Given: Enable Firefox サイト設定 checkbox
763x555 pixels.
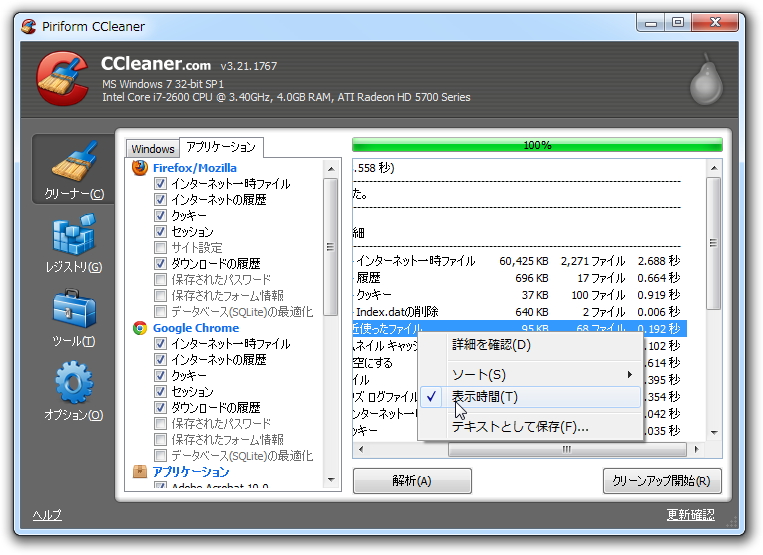Looking at the screenshot, I should click(160, 248).
